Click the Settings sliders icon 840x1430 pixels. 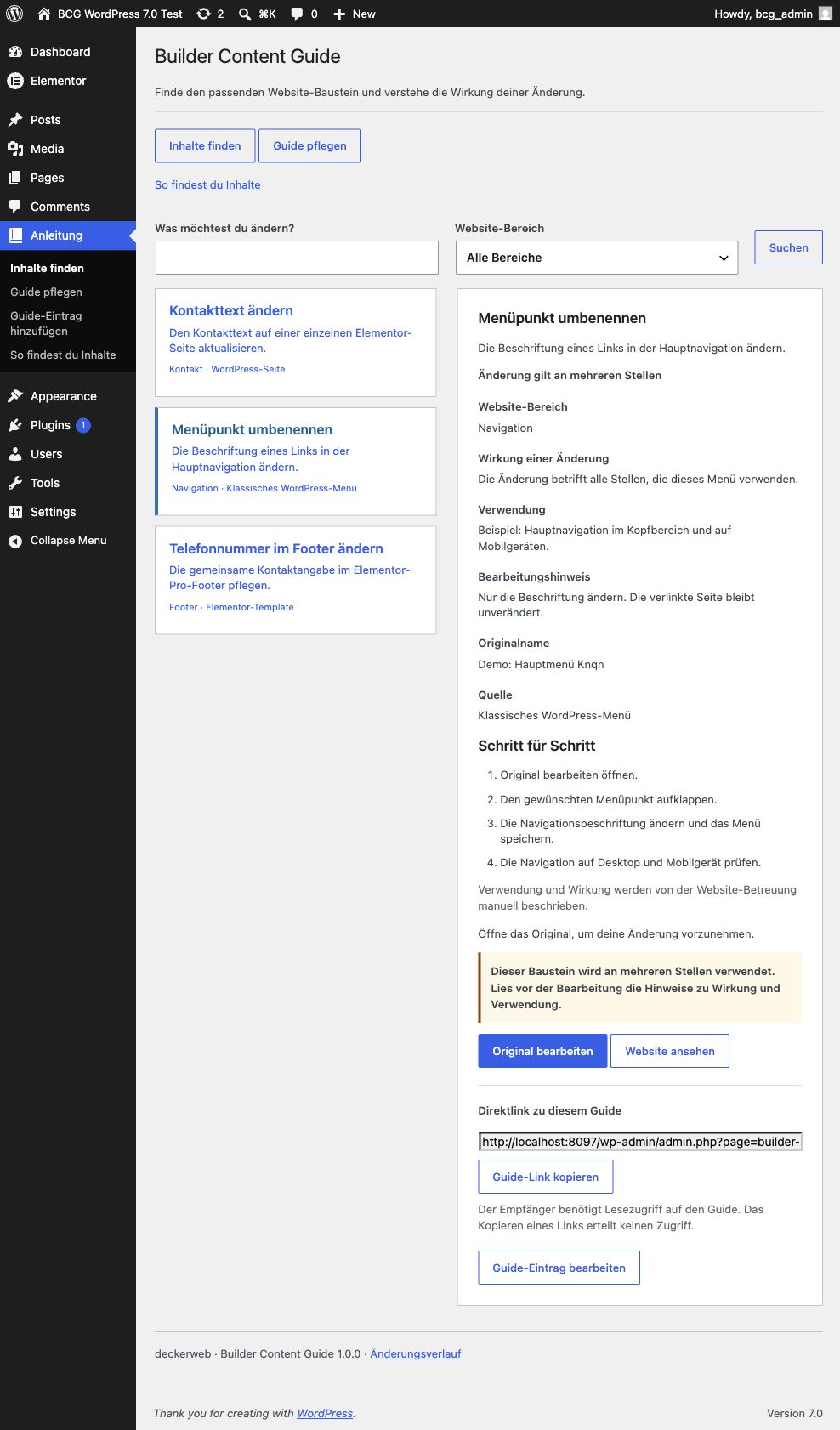tap(15, 512)
